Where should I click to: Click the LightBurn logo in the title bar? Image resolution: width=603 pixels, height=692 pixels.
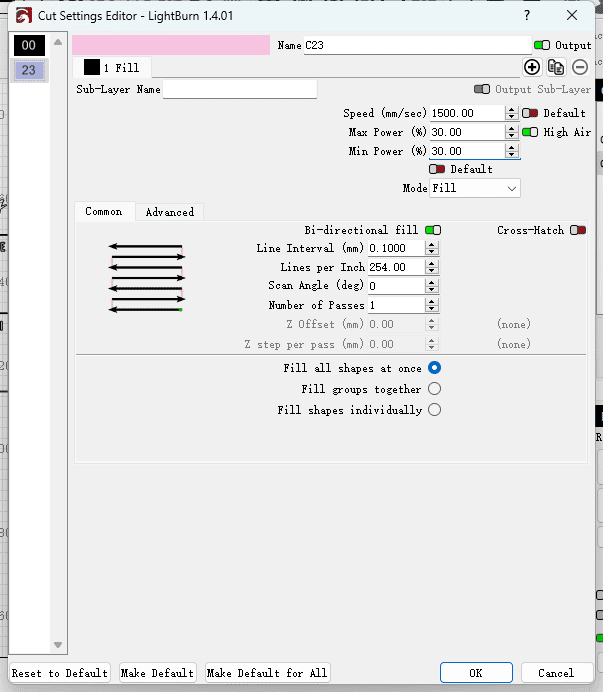23,16
